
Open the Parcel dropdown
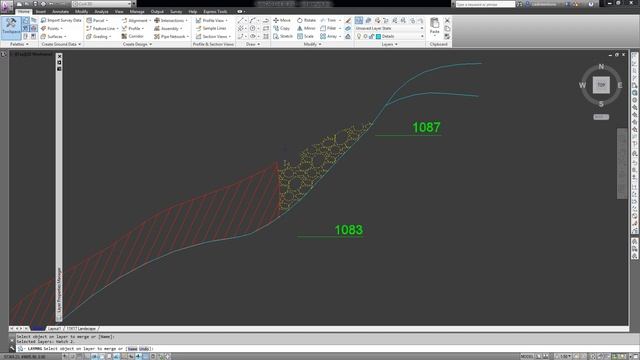point(97,20)
